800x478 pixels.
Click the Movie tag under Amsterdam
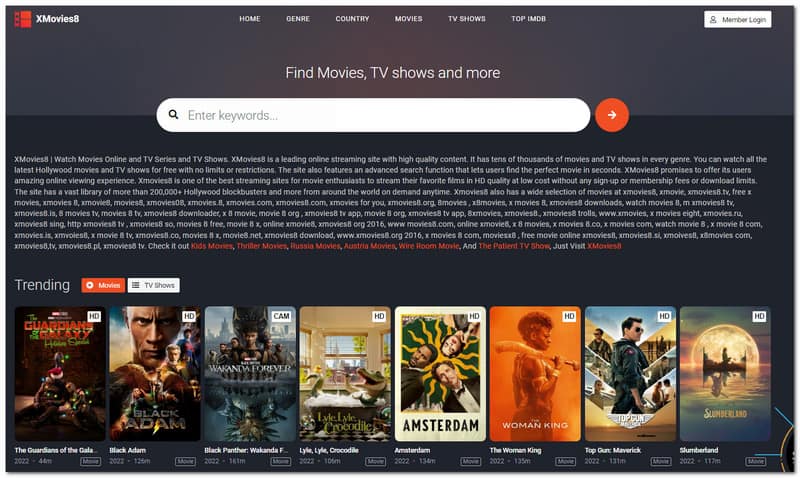coord(470,461)
